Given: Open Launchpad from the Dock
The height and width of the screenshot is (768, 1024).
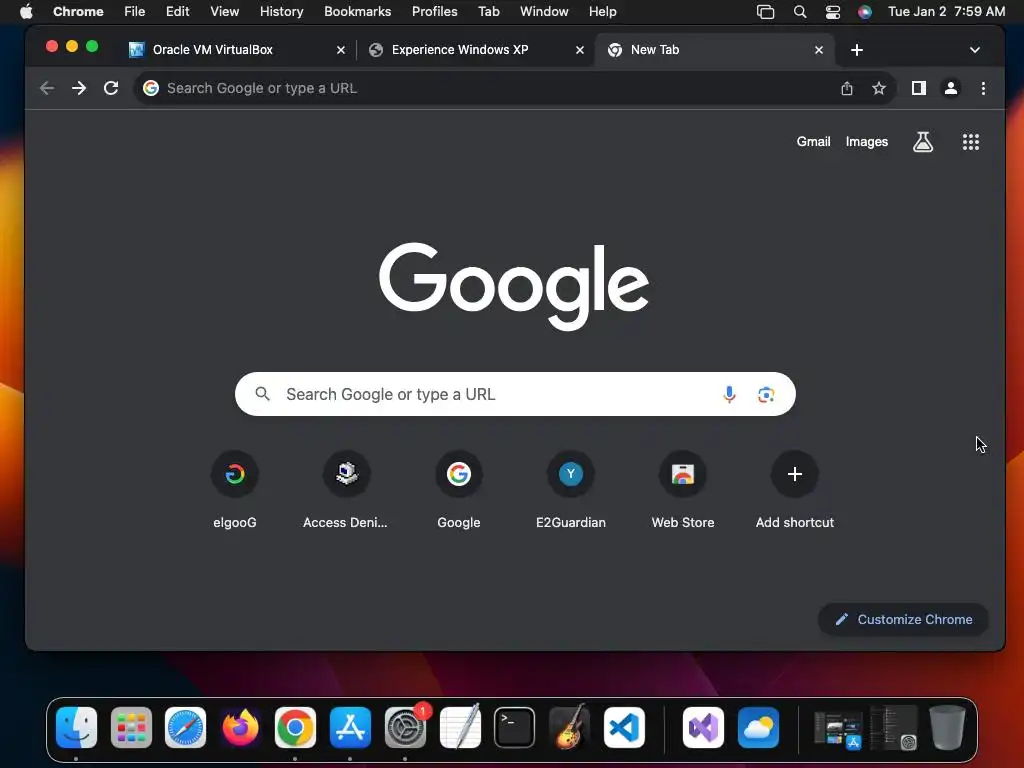Looking at the screenshot, I should coord(131,727).
